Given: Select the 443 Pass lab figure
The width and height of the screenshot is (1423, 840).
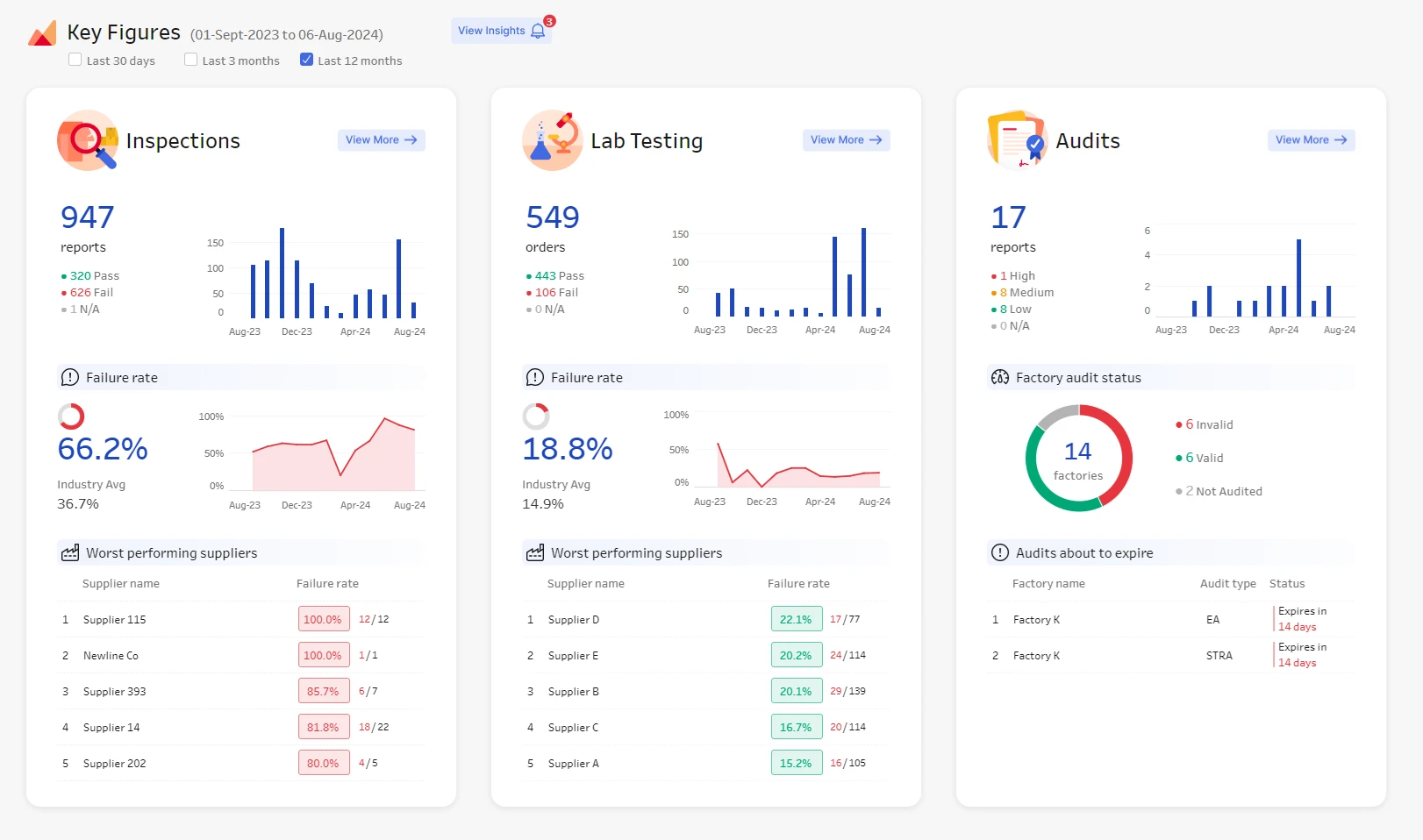Looking at the screenshot, I should tap(555, 276).
